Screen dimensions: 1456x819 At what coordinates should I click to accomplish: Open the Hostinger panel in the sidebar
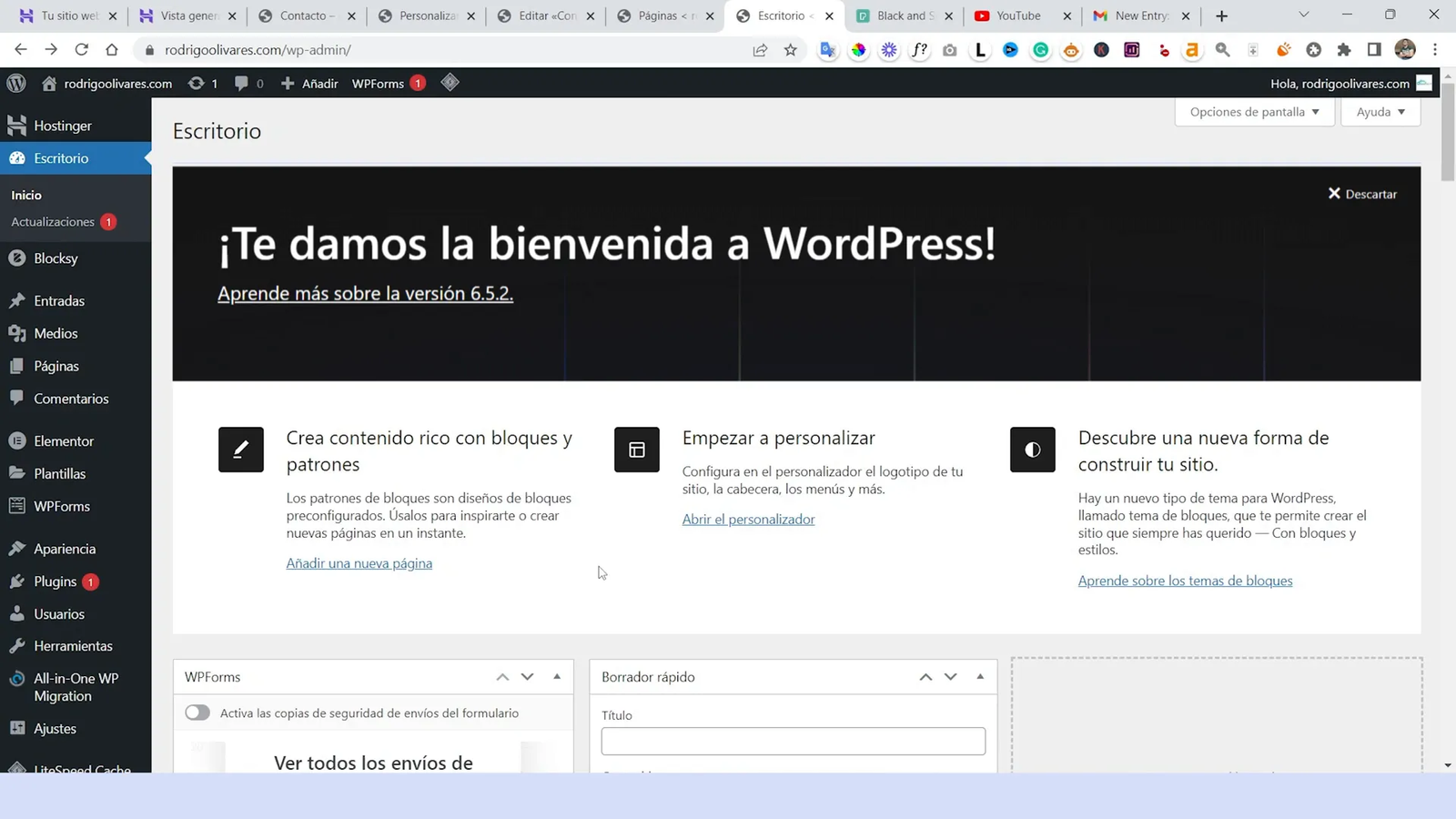pyautogui.click(x=60, y=125)
